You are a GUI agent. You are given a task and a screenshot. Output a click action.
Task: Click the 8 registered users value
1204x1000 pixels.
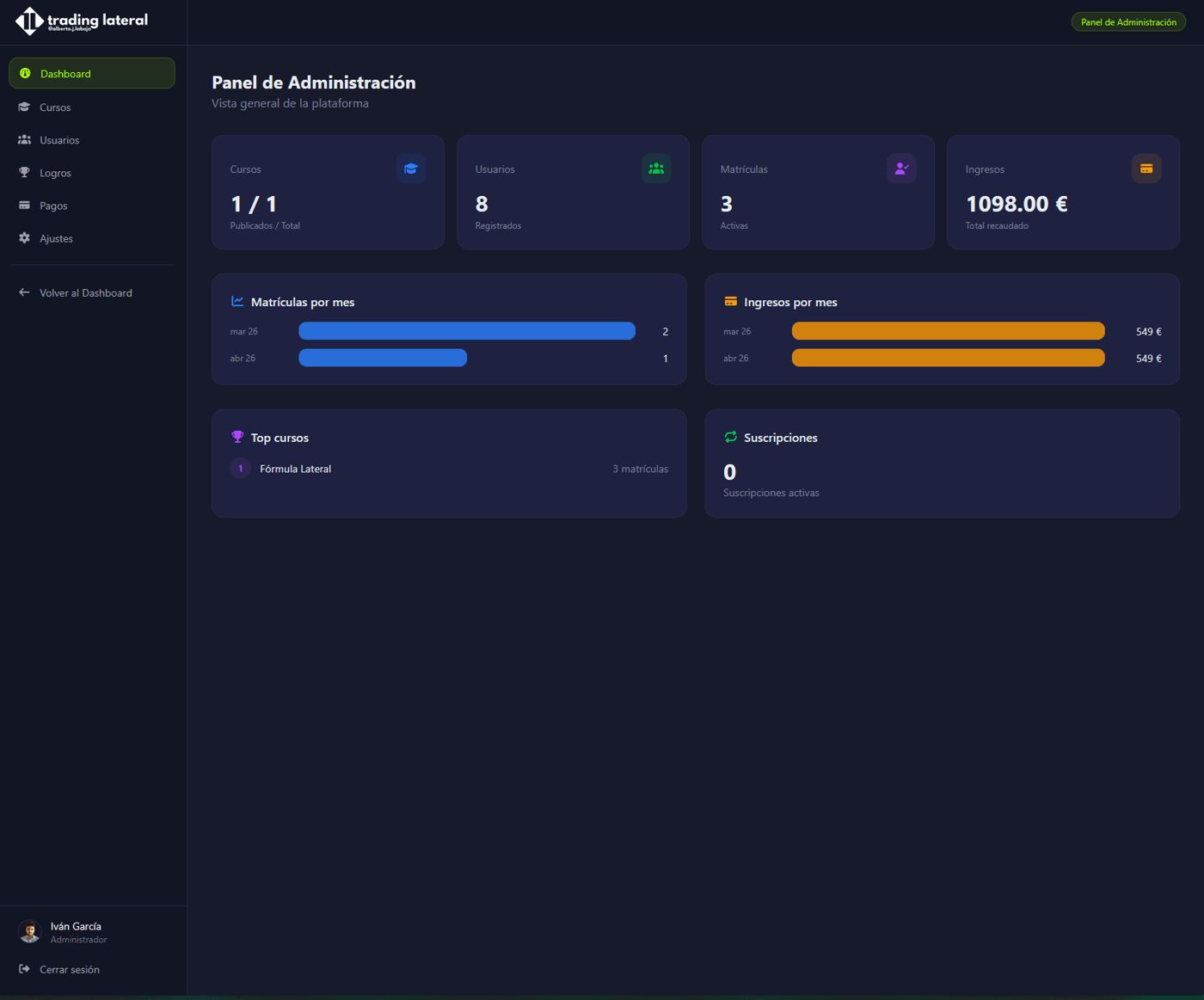pos(482,204)
